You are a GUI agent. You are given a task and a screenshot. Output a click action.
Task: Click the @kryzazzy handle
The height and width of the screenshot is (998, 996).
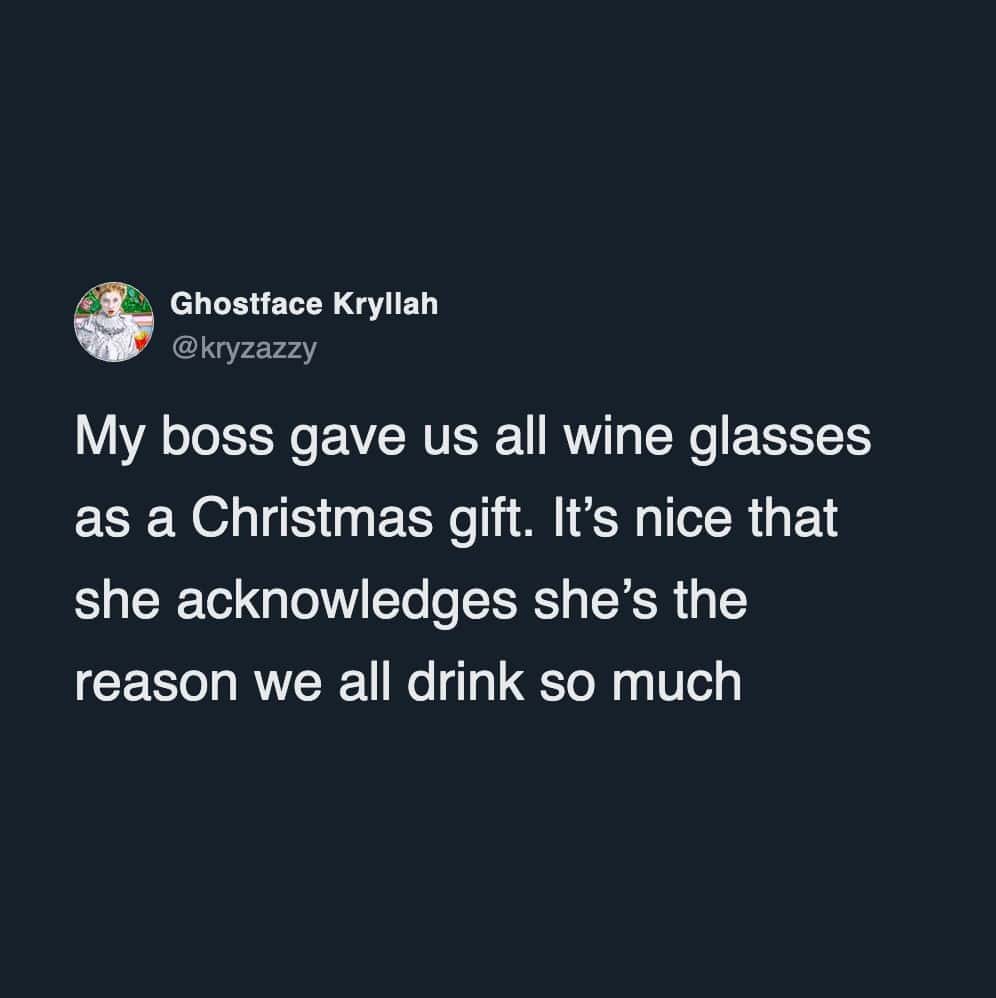(x=244, y=351)
